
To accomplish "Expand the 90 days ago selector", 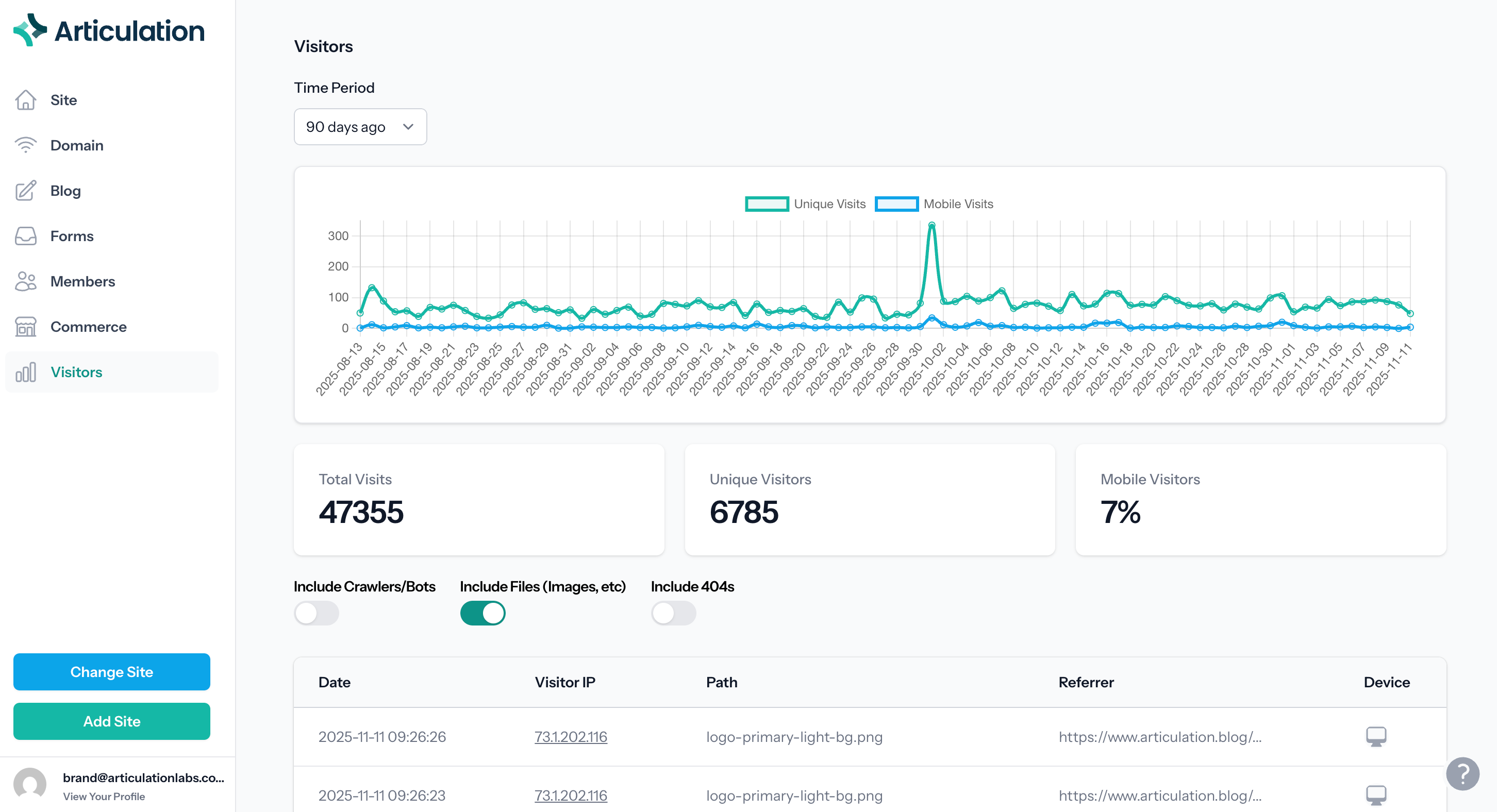I will tap(360, 127).
